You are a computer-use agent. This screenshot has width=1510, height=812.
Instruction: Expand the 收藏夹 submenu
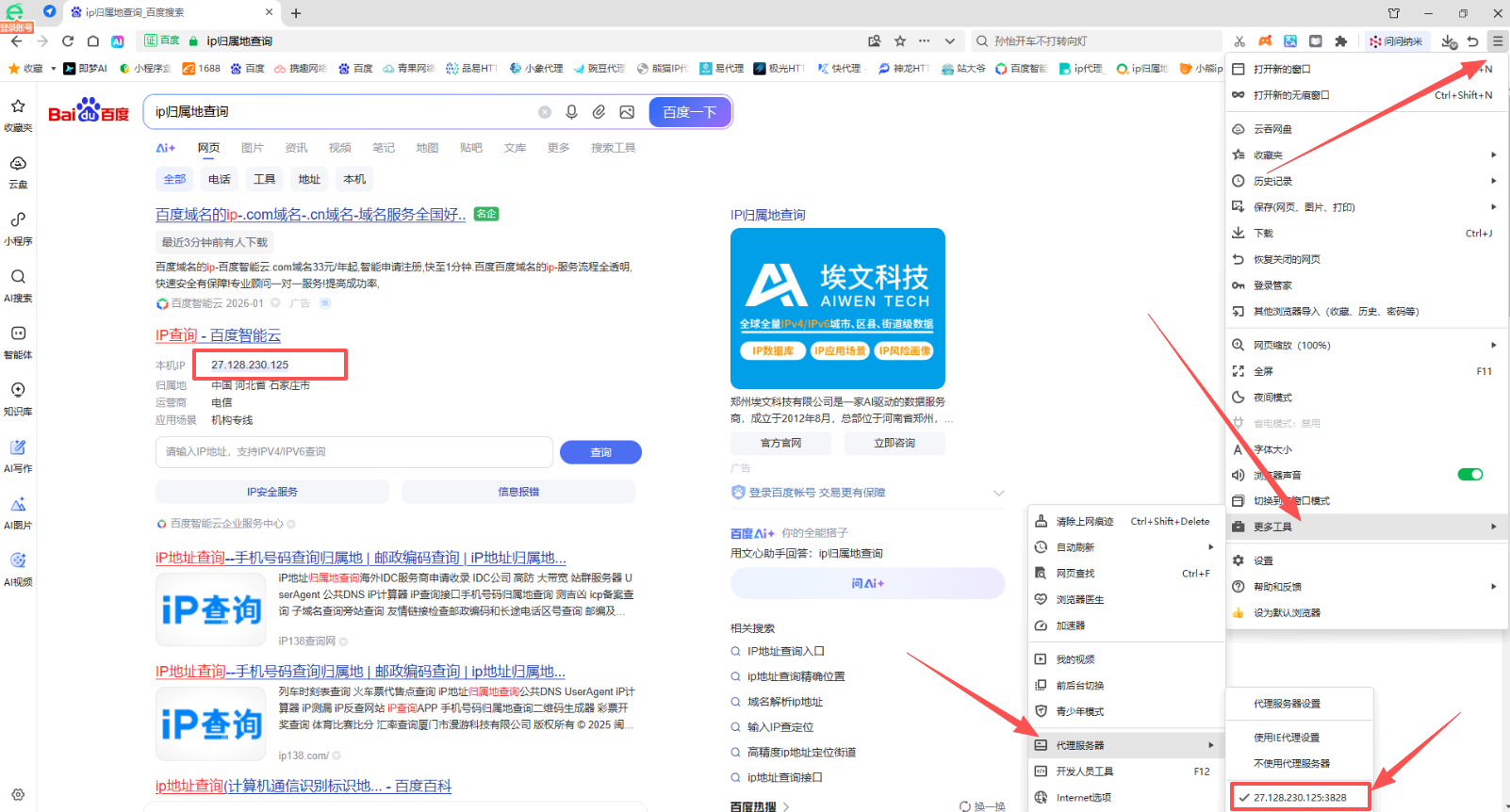1365,154
